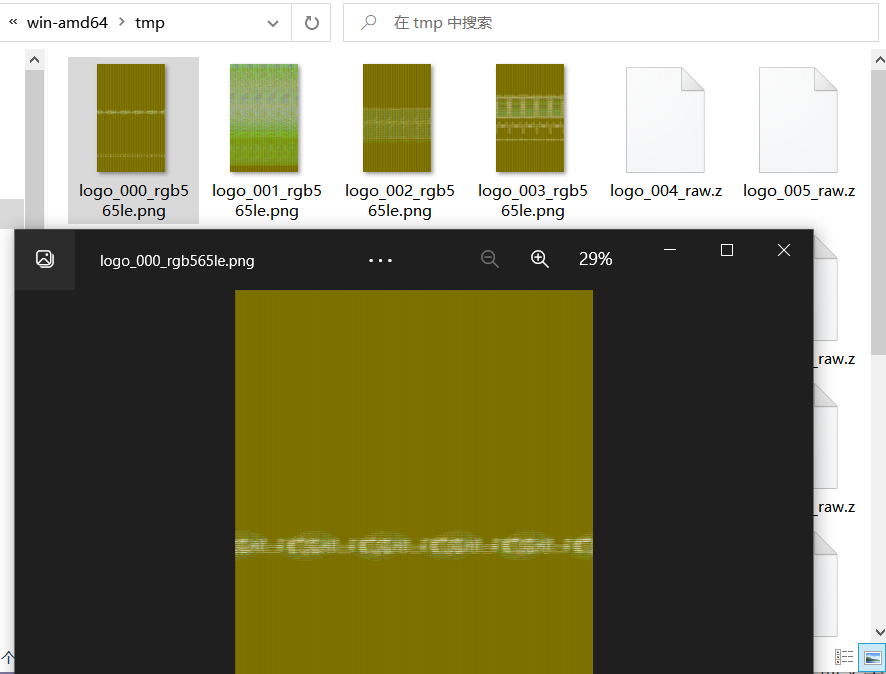This screenshot has width=886, height=674.
Task: Maximize the Photos viewer window
Action: 727,250
